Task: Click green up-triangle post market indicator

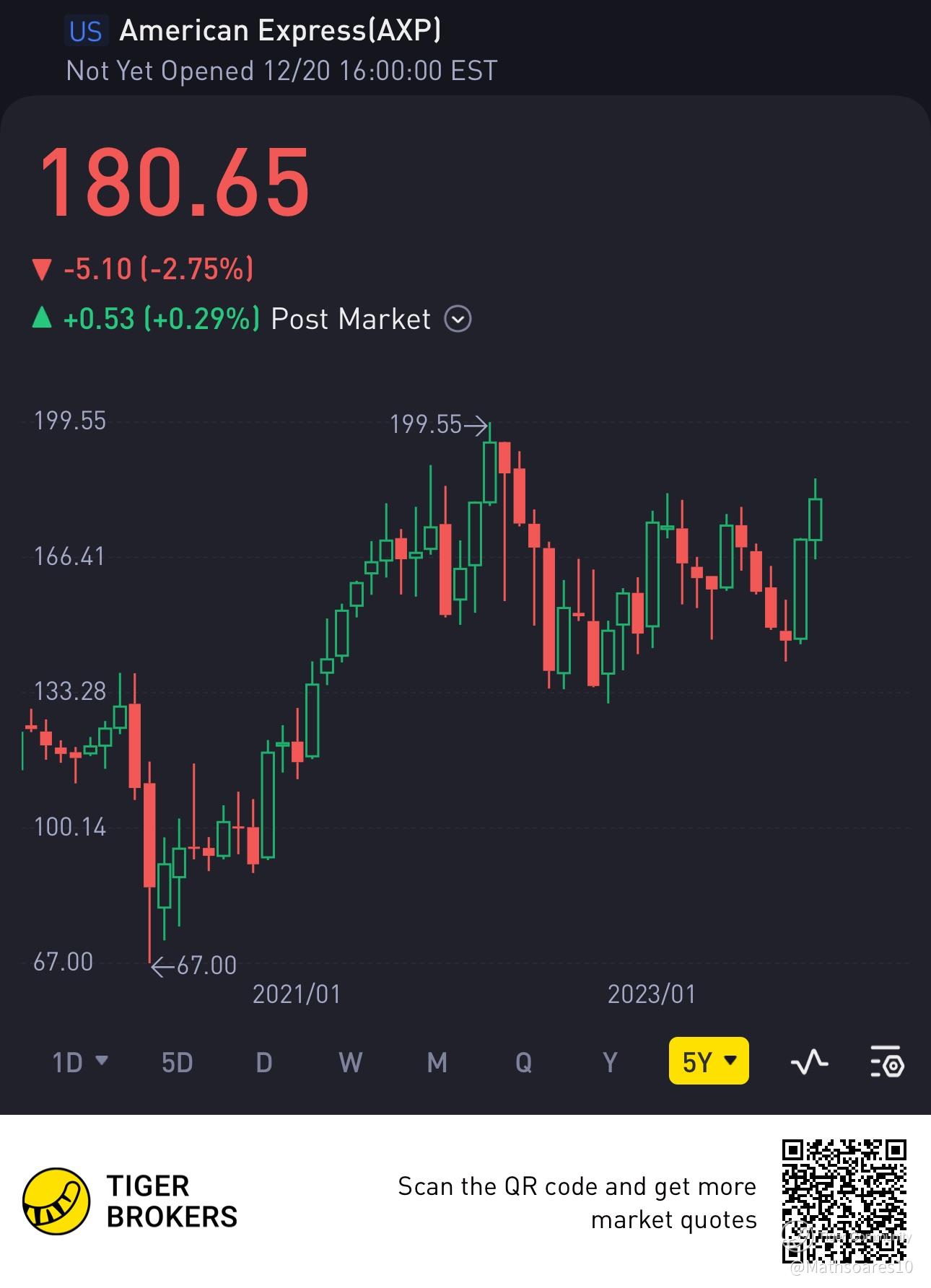Action: [x=42, y=317]
